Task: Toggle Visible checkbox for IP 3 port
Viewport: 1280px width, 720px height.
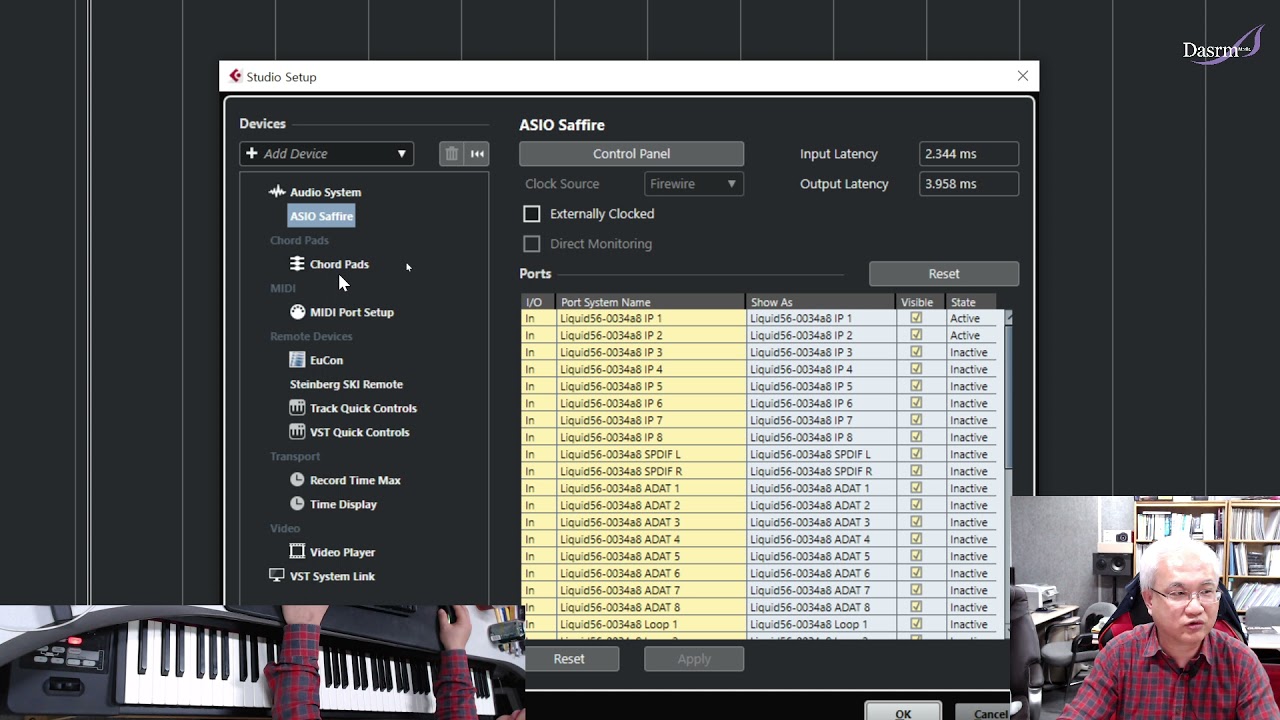Action: pos(916,352)
